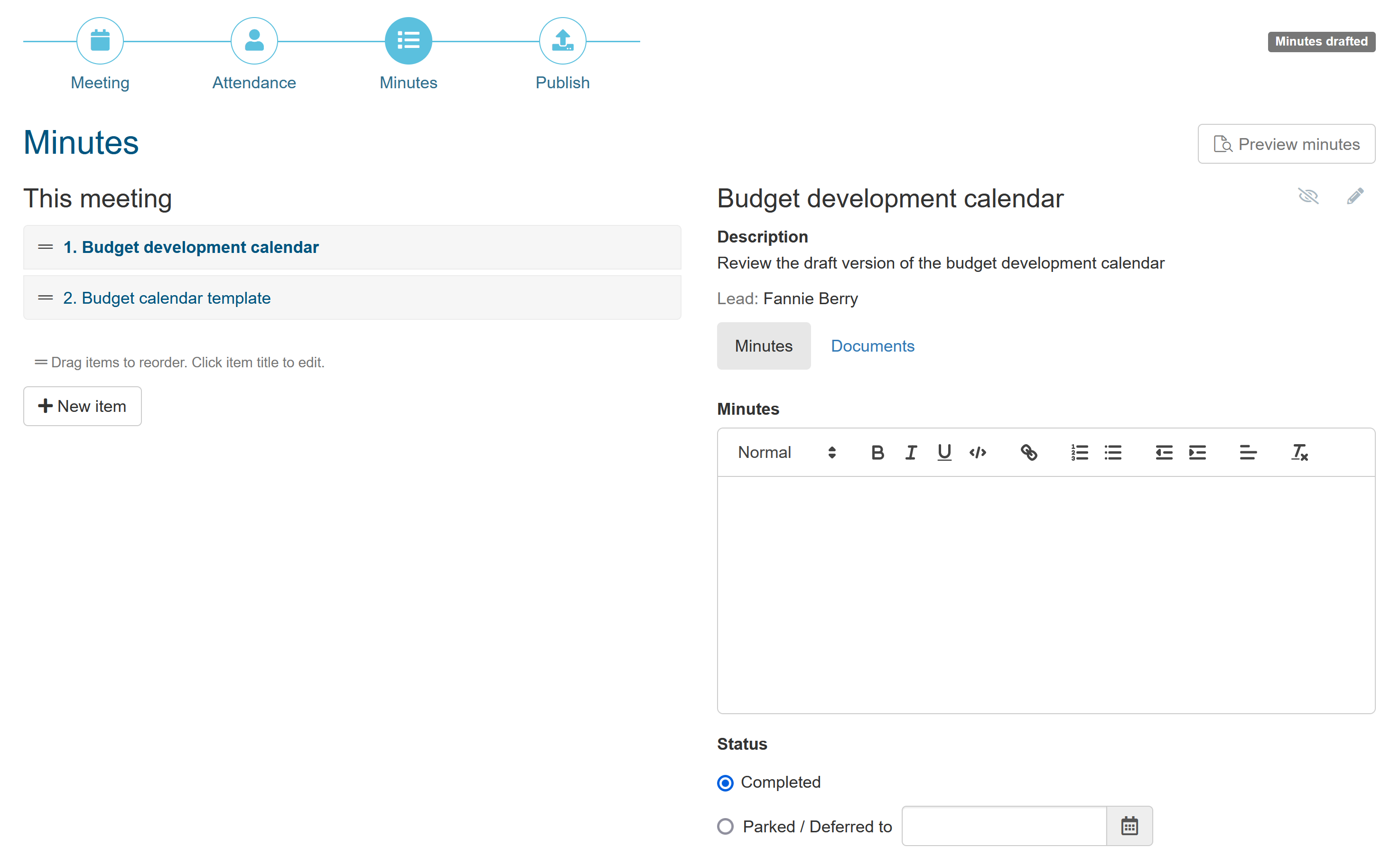Start a bulleted list

coord(1112,453)
